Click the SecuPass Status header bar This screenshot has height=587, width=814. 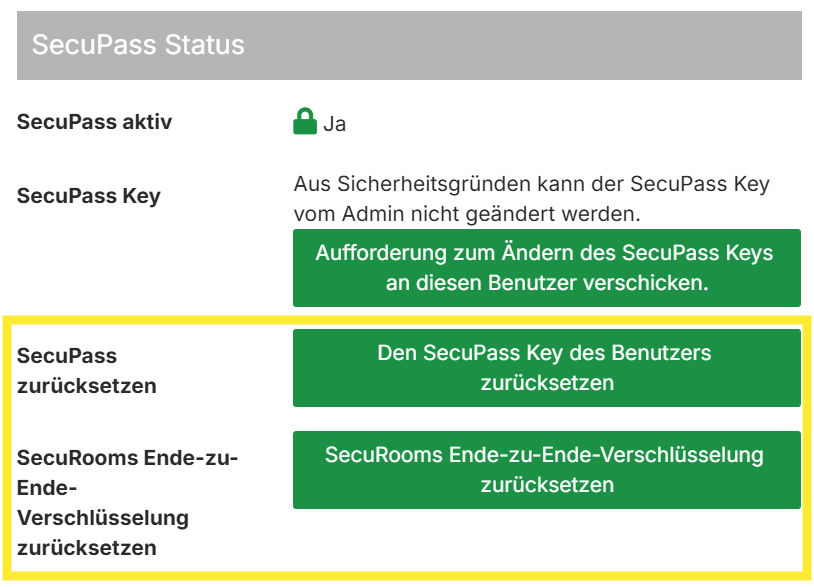click(409, 45)
